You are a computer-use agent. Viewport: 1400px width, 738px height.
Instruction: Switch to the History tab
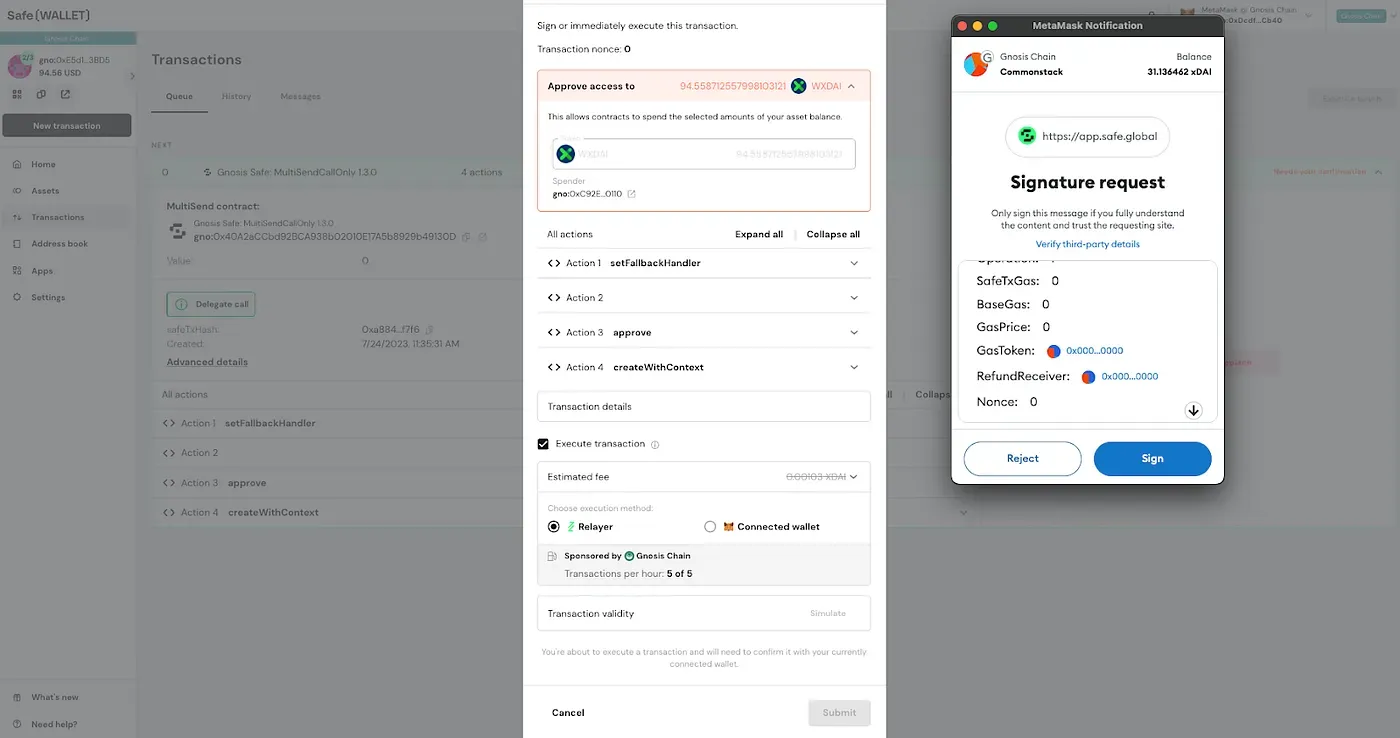[236, 97]
